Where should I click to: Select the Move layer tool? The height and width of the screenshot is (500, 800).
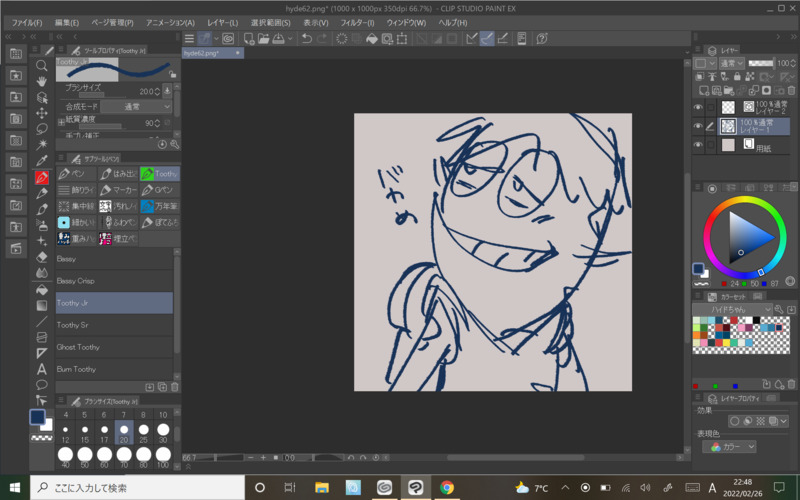point(42,113)
